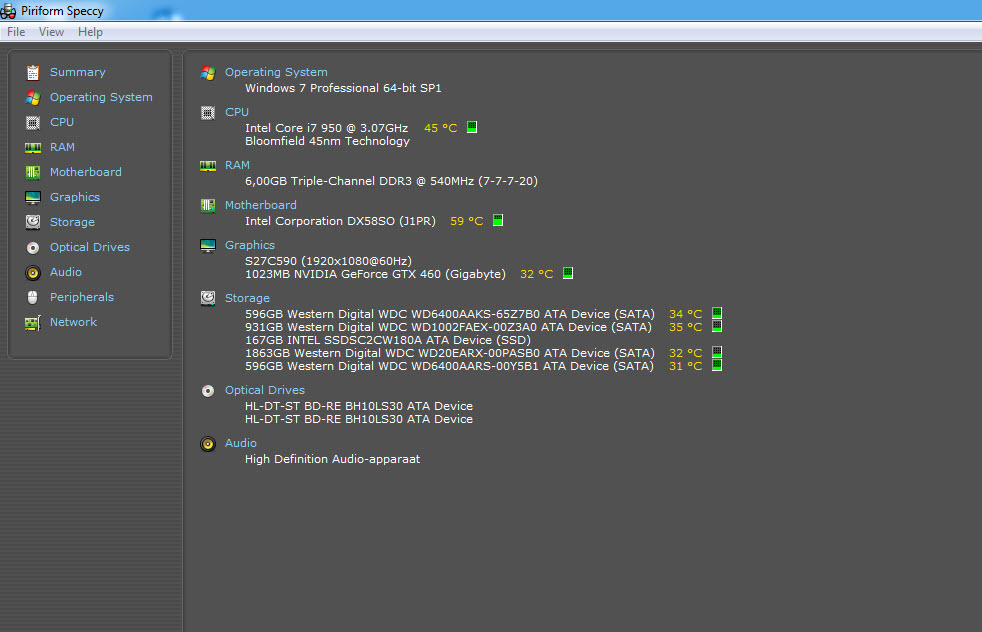Click the GPU temperature indicator next to 32 °C

click(568, 273)
